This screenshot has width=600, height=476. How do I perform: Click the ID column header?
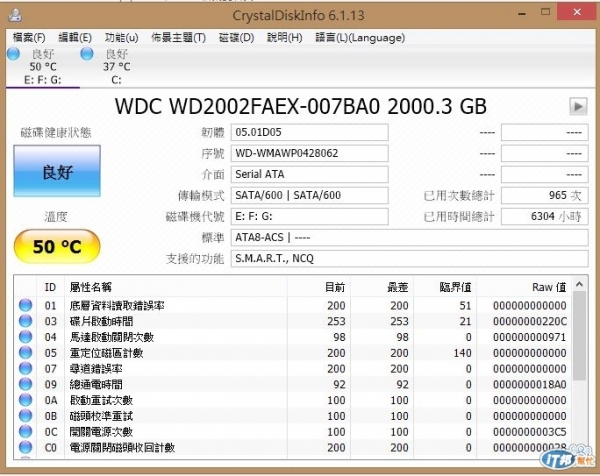pos(50,287)
